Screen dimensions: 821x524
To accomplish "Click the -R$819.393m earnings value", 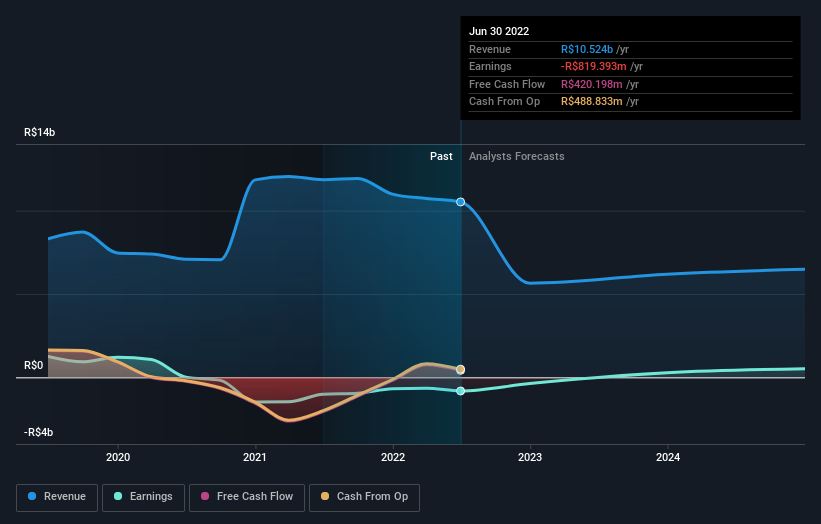I will 593,66.
